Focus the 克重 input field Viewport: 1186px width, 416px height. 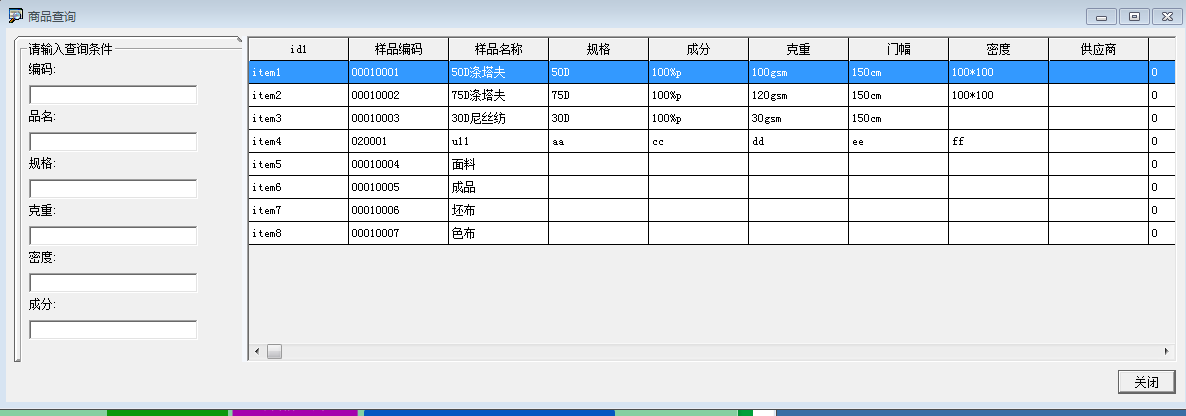click(113, 235)
